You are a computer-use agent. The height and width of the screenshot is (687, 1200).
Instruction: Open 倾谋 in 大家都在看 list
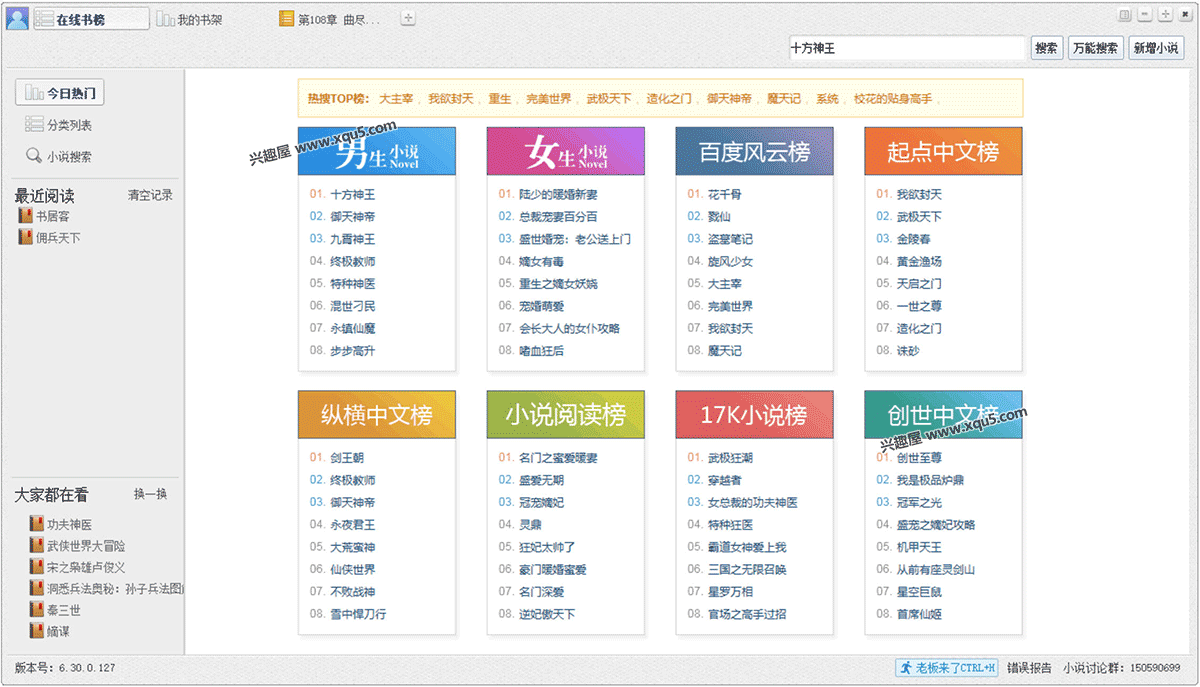click(x=51, y=632)
